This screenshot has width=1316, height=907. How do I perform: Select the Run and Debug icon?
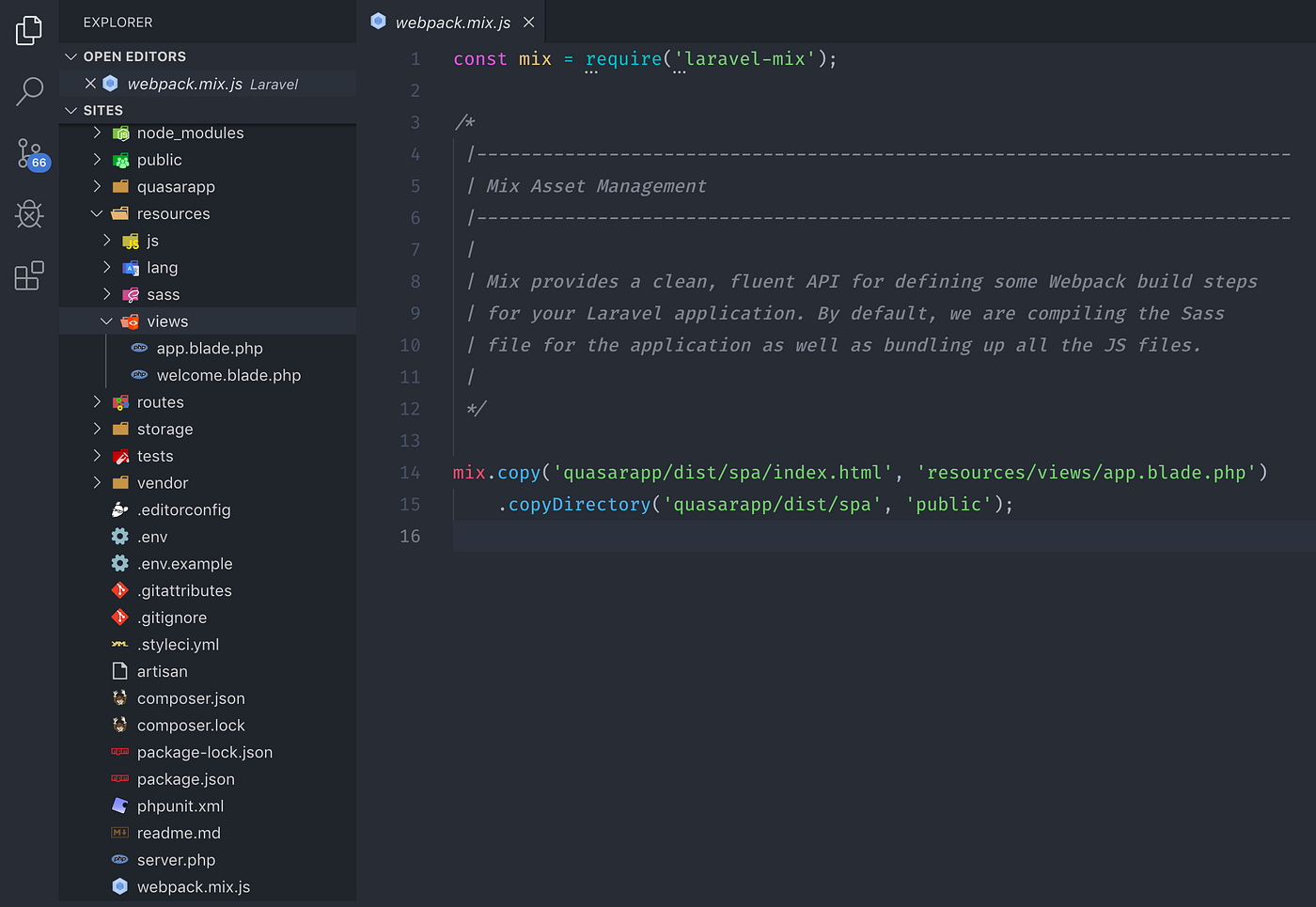click(28, 214)
